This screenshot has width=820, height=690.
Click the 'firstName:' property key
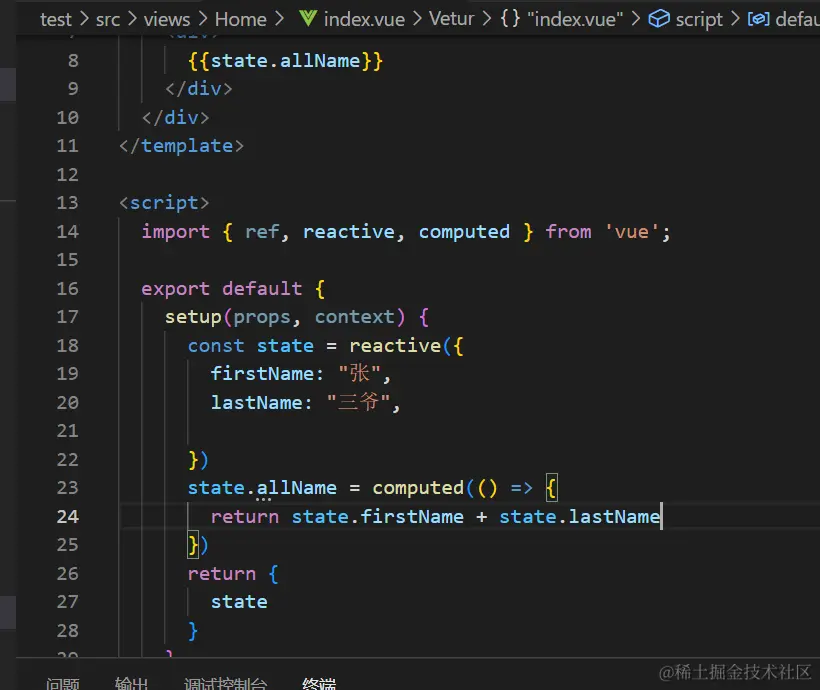pos(267,374)
